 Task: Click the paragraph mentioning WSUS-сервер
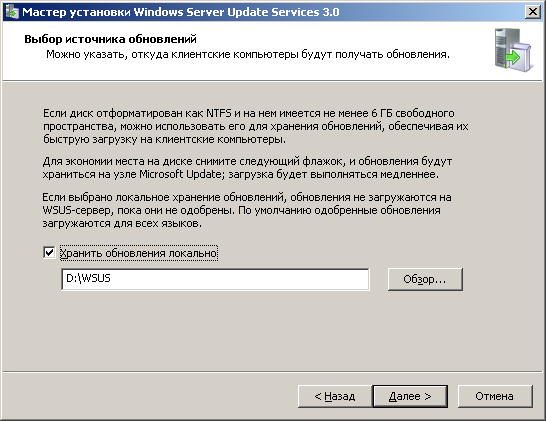click(247, 210)
